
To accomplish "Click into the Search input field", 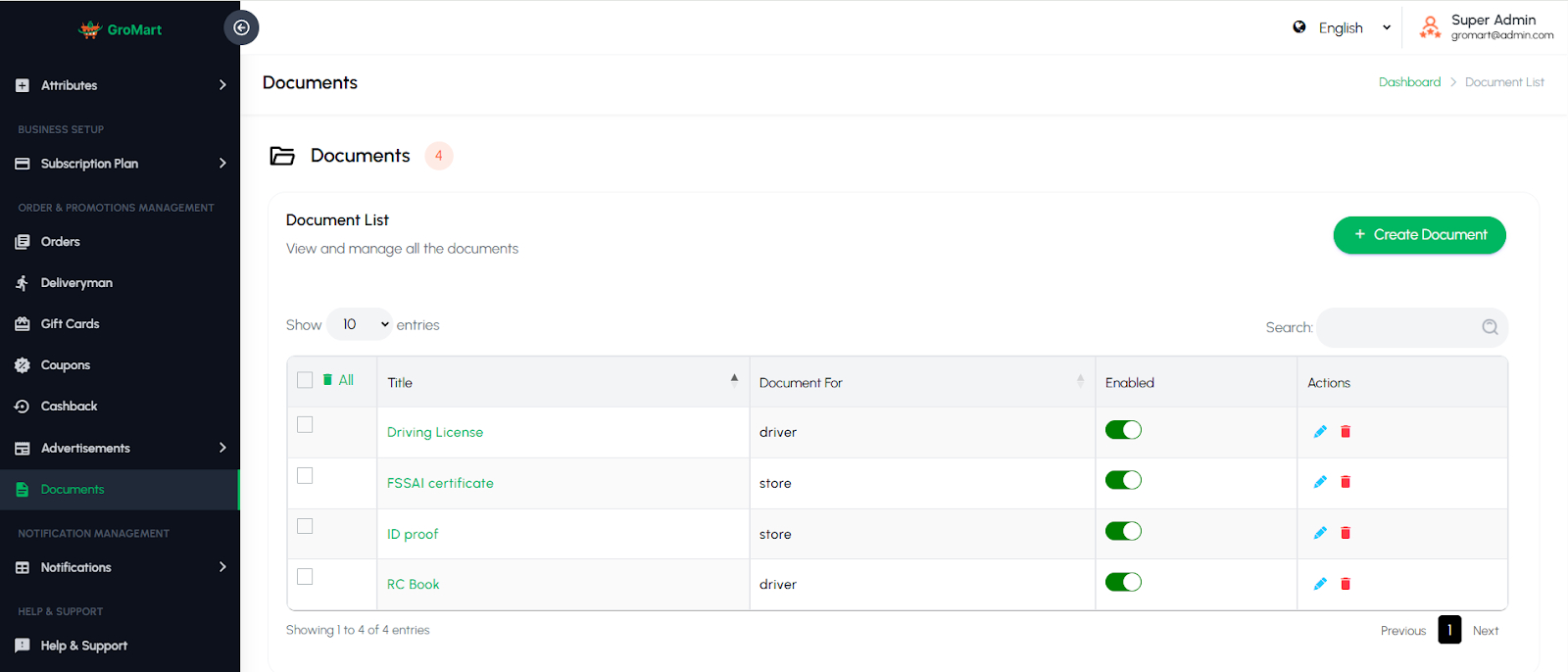I will (1396, 327).
